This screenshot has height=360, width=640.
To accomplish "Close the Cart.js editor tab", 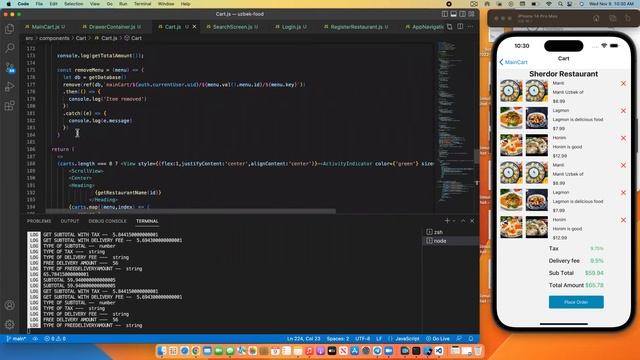I will 194,27.
